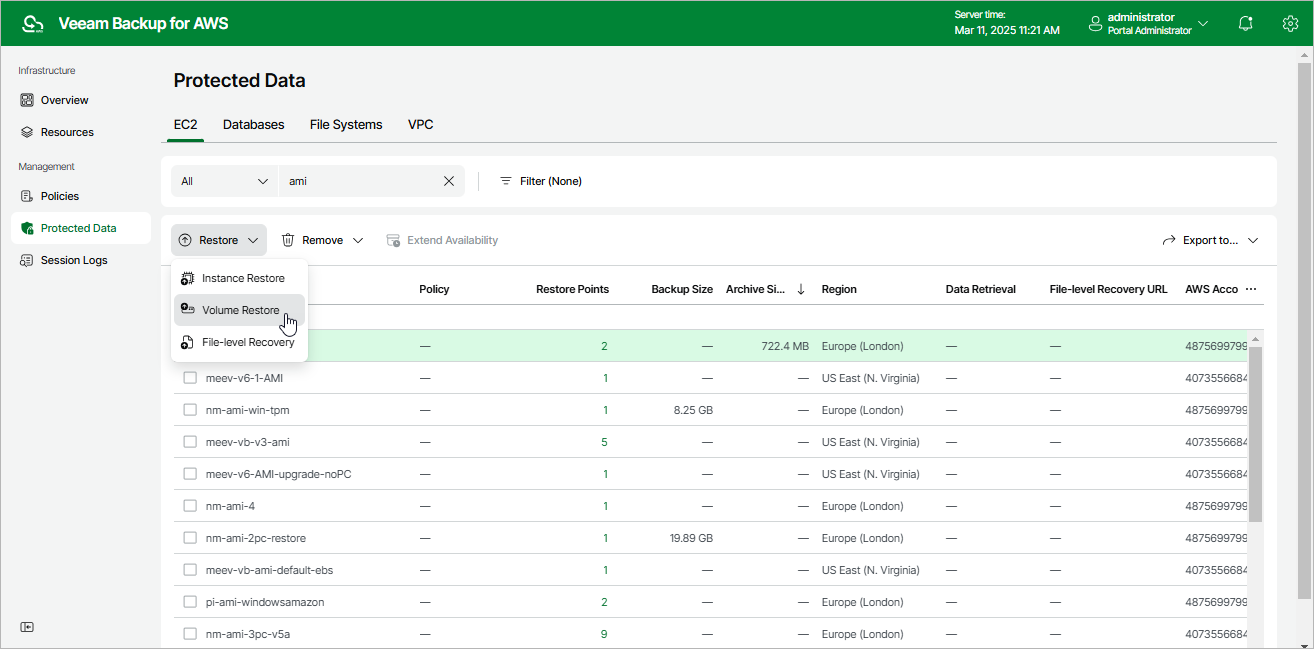Open the Export to dropdown
The height and width of the screenshot is (649, 1314).
click(x=1210, y=240)
